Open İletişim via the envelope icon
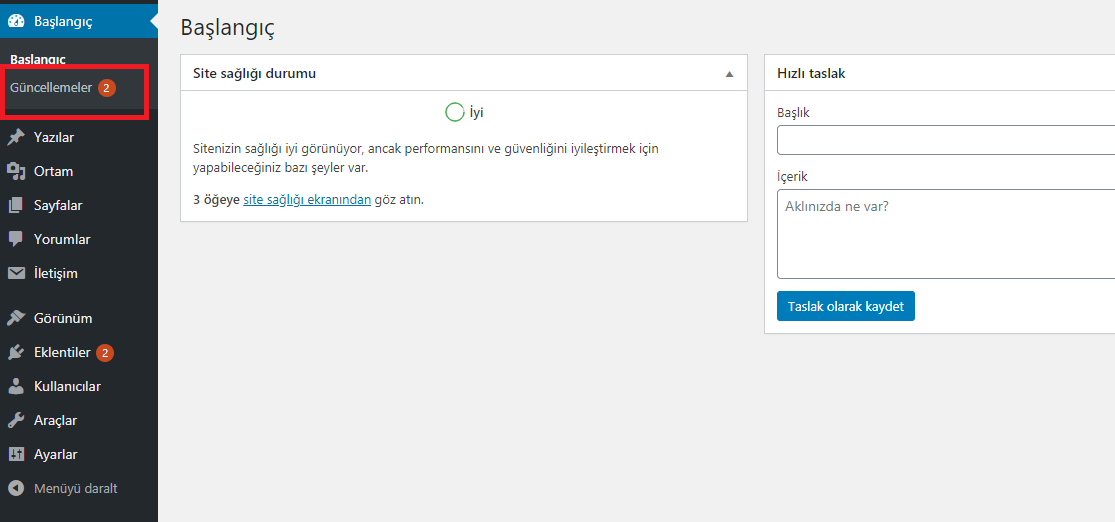 pos(16,274)
